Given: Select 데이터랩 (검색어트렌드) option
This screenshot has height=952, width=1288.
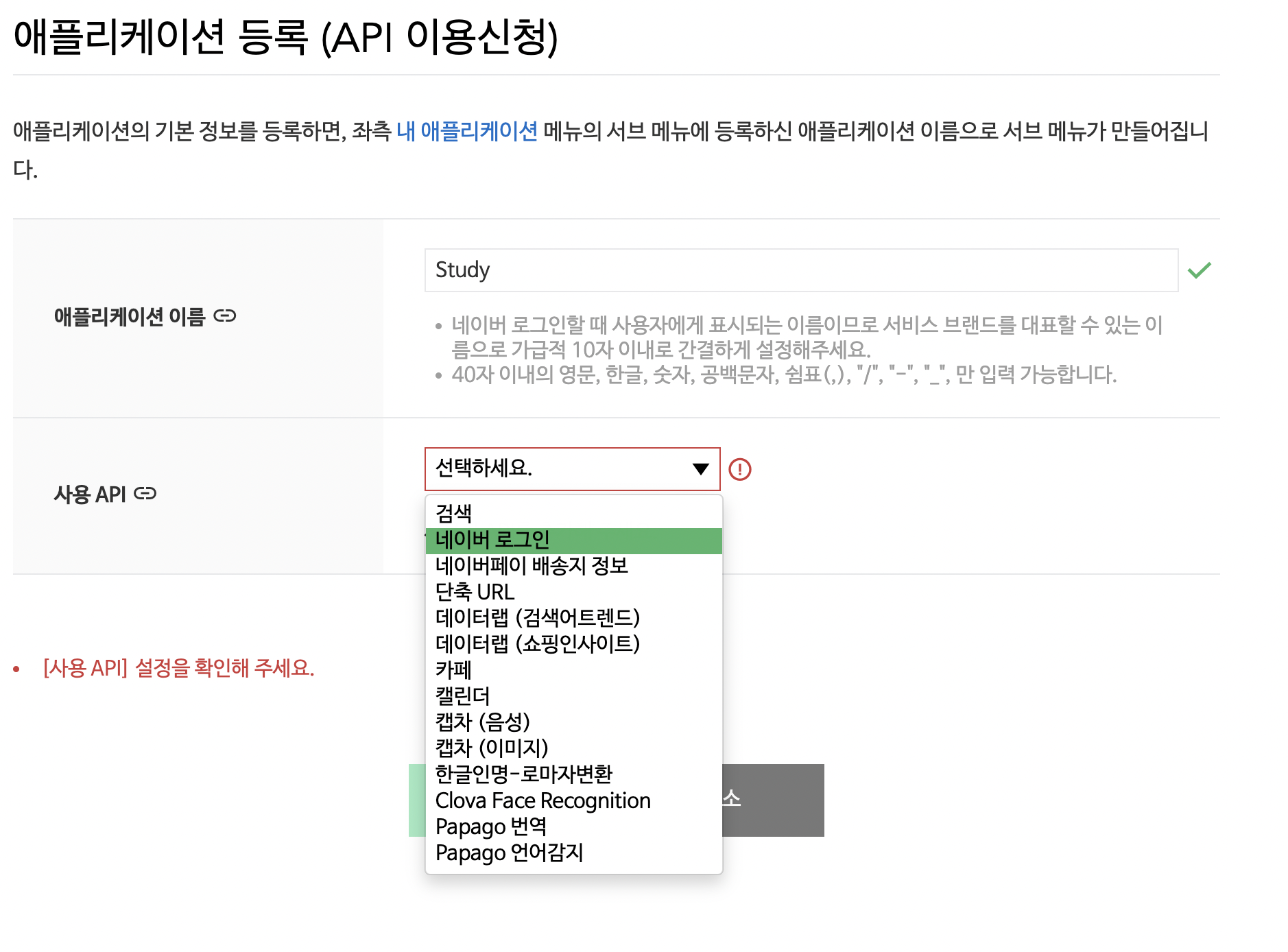Looking at the screenshot, I should pyautogui.click(x=573, y=619).
